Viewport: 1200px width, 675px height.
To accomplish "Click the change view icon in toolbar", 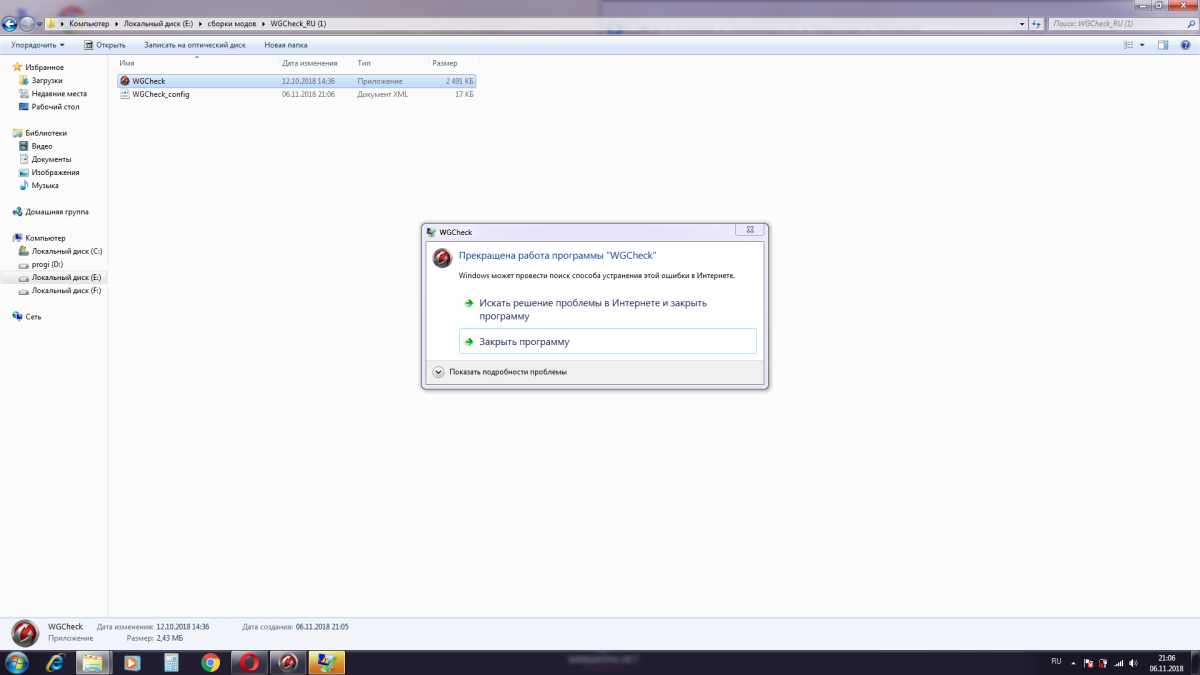I will point(1128,45).
